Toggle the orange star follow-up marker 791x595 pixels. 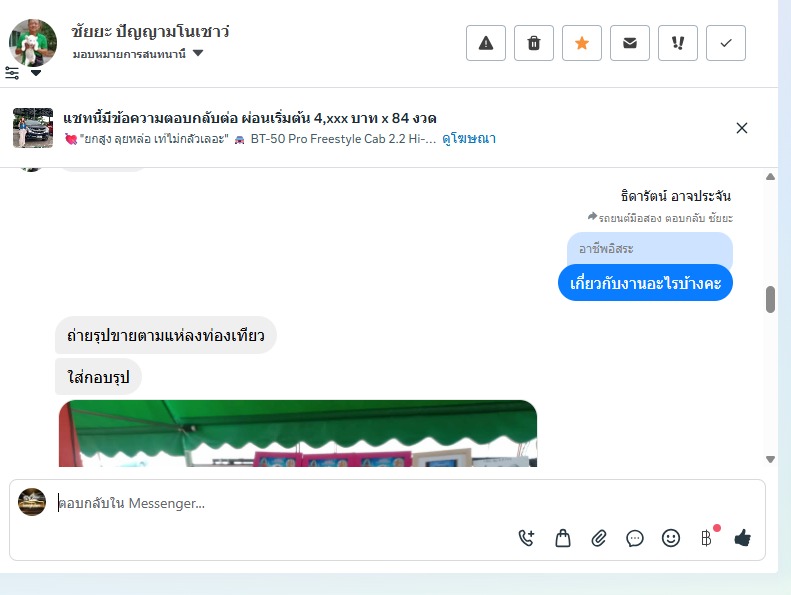click(582, 43)
